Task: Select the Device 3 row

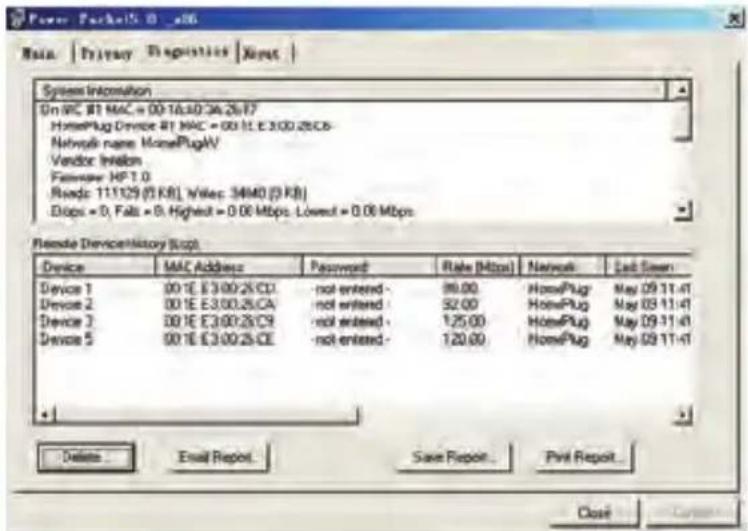Action: 364,321
